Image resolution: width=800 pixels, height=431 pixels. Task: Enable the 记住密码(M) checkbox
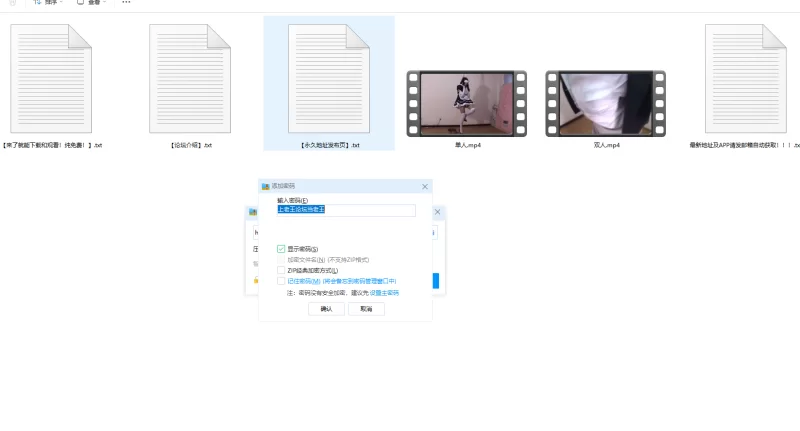coord(281,281)
